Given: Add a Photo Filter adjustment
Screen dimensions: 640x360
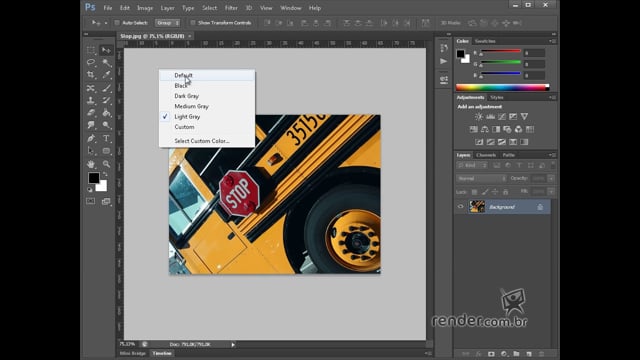Looking at the screenshot, I should pos(507,129).
